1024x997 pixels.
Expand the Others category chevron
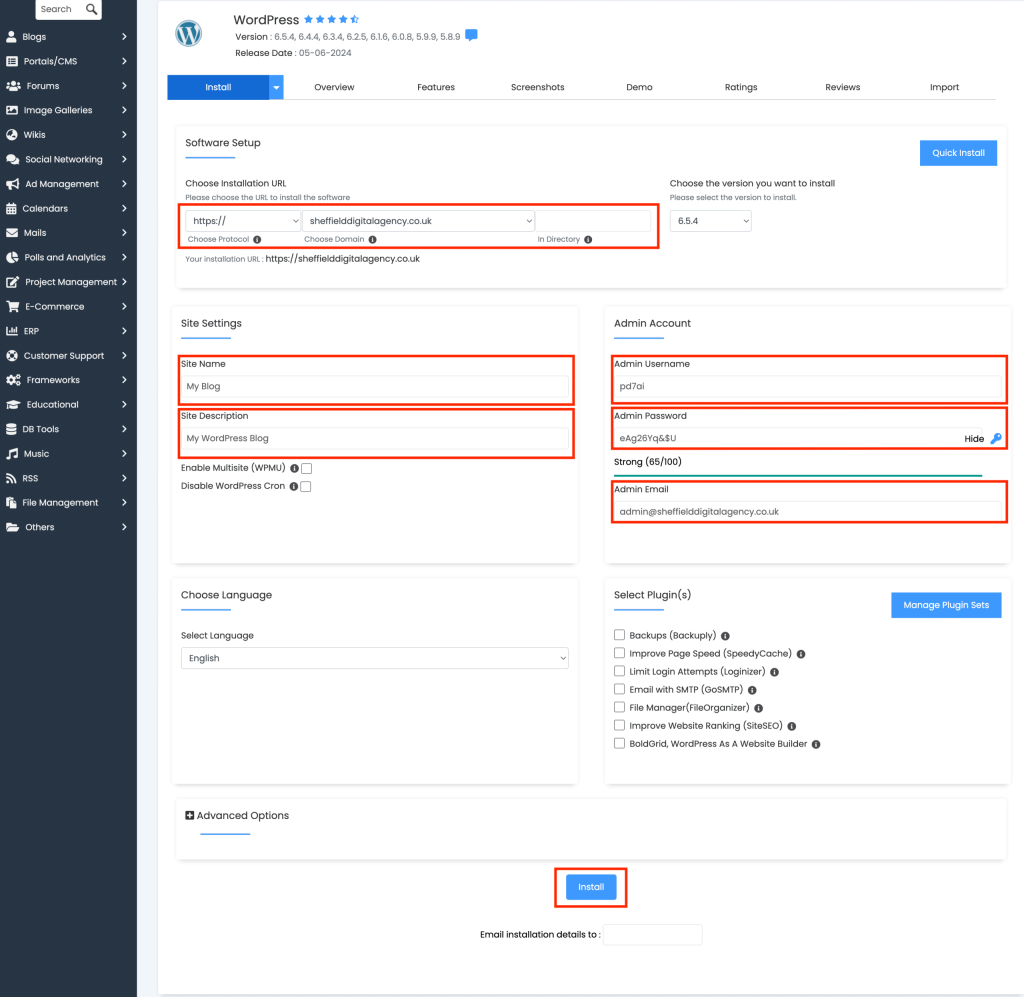[x=124, y=528]
